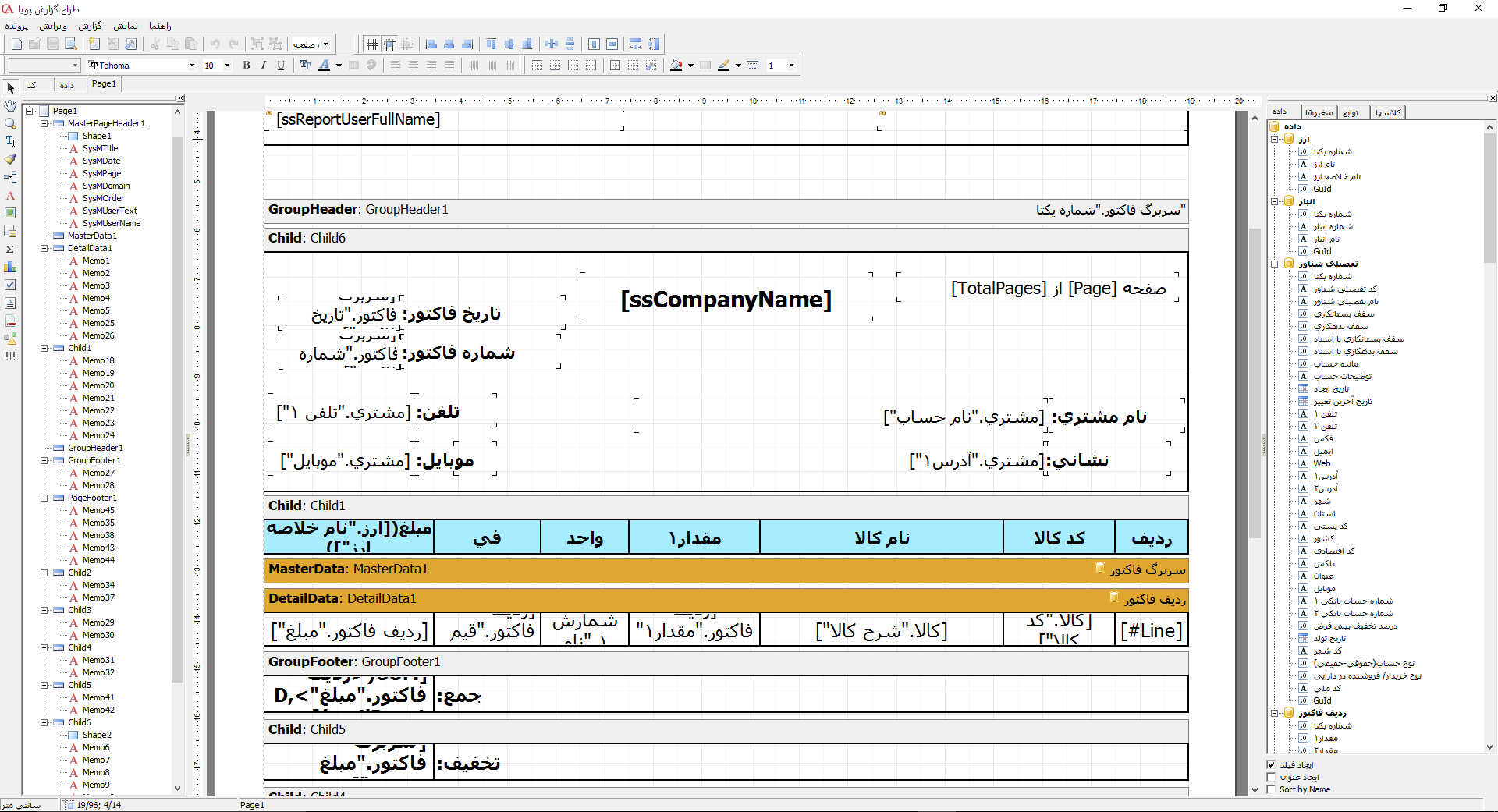Select the Hand tool in side toolbar

(x=10, y=106)
